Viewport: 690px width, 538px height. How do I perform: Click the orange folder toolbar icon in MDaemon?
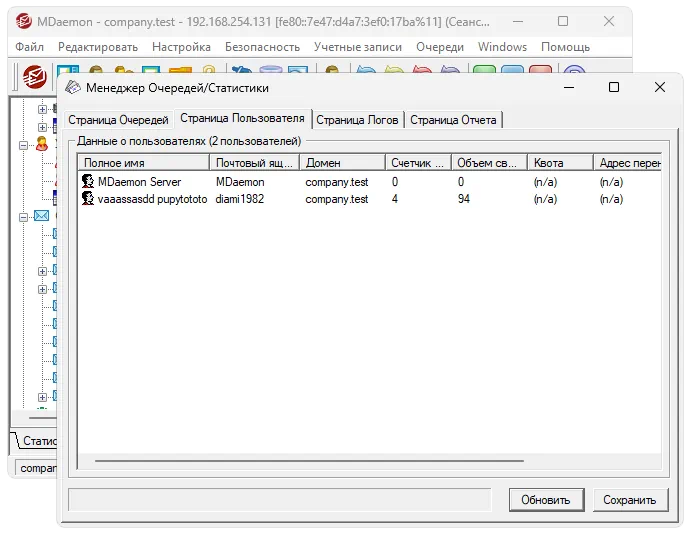click(180, 71)
